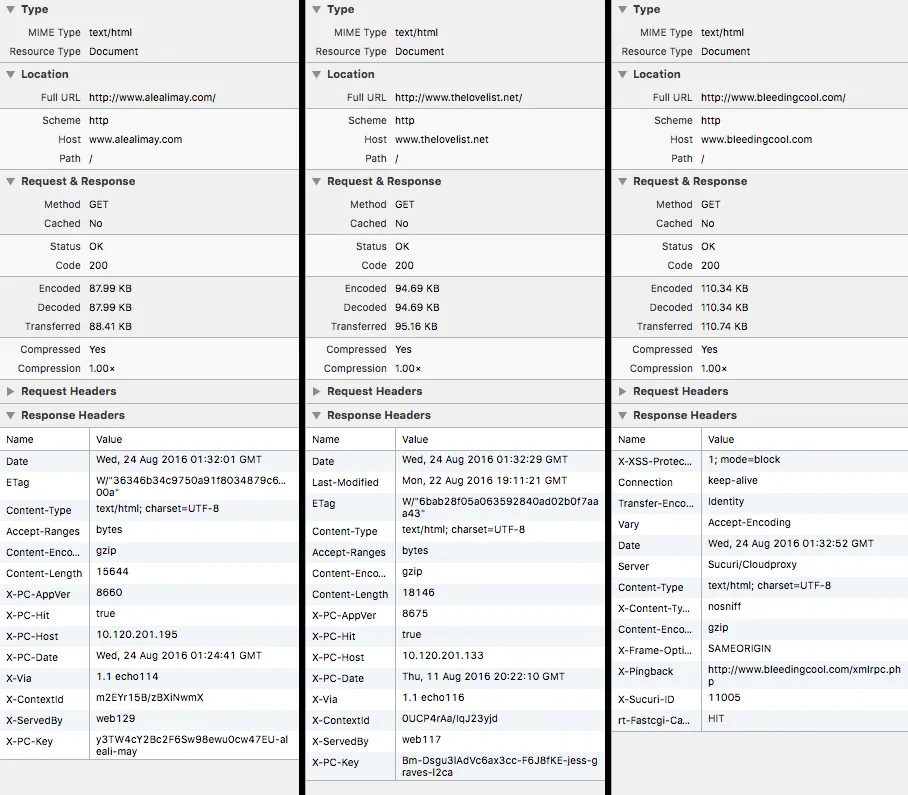Select X-Content-Type value nosniff
The image size is (908, 795).
point(724,606)
